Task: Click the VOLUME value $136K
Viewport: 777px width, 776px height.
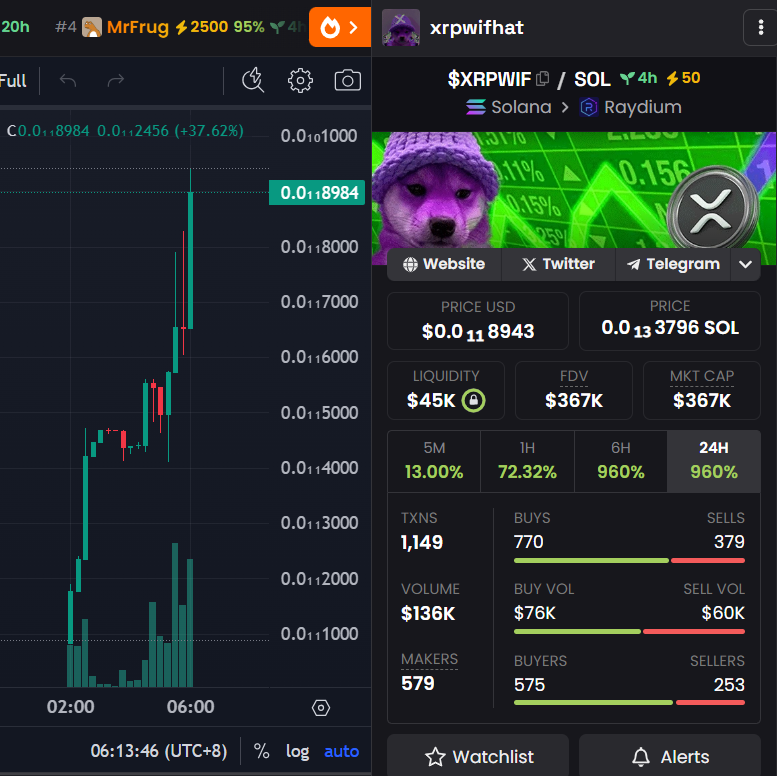Action: point(428,613)
